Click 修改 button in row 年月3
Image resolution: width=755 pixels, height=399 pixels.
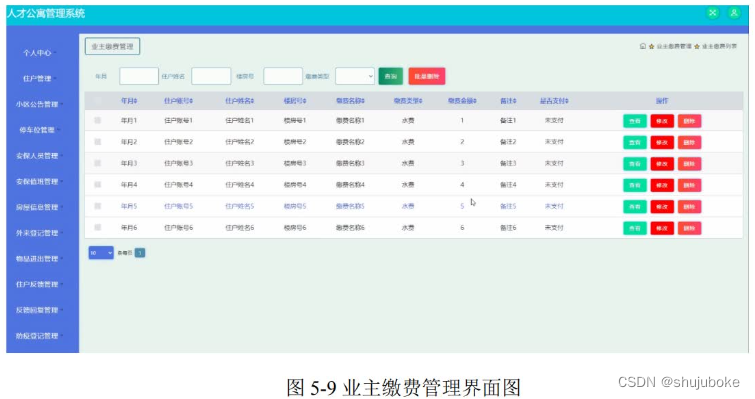coord(662,164)
